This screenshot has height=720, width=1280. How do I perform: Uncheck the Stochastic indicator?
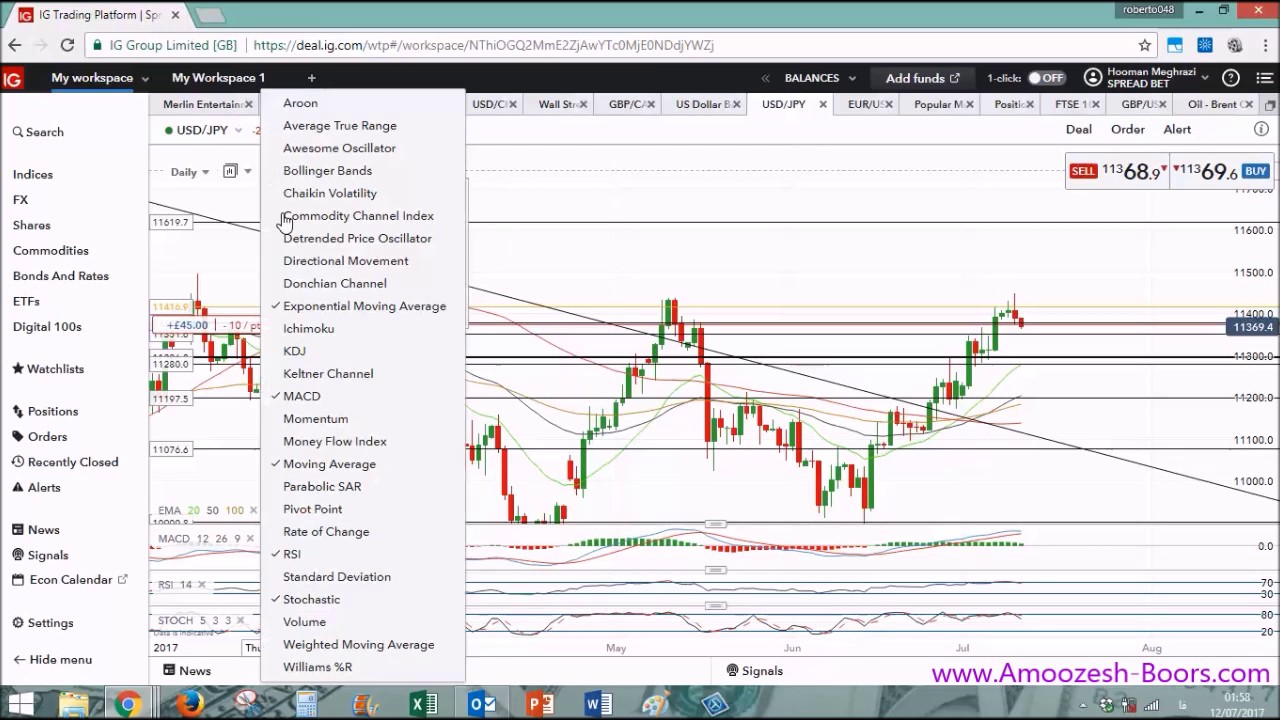(311, 599)
